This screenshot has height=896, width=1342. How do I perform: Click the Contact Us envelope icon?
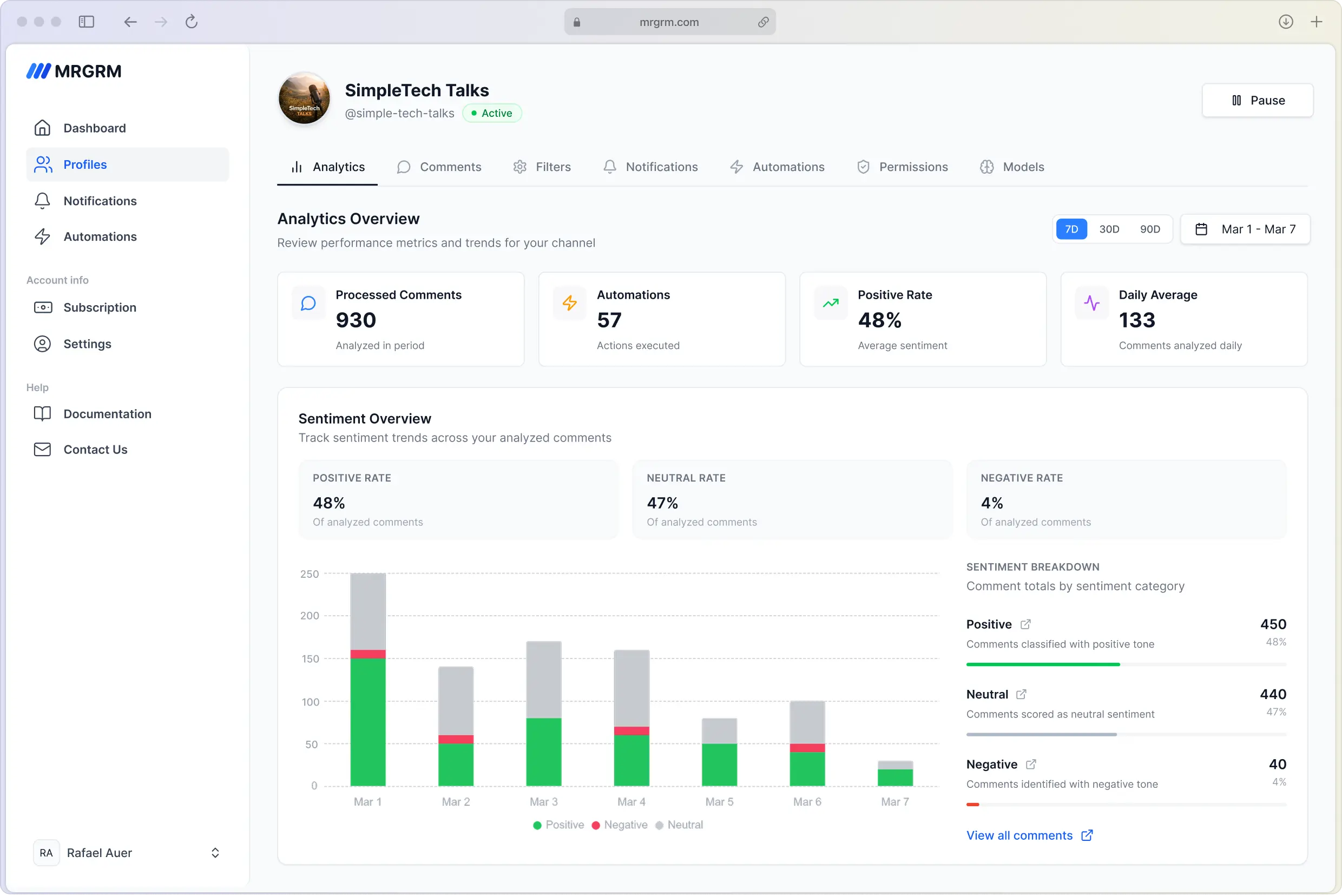[x=43, y=449]
